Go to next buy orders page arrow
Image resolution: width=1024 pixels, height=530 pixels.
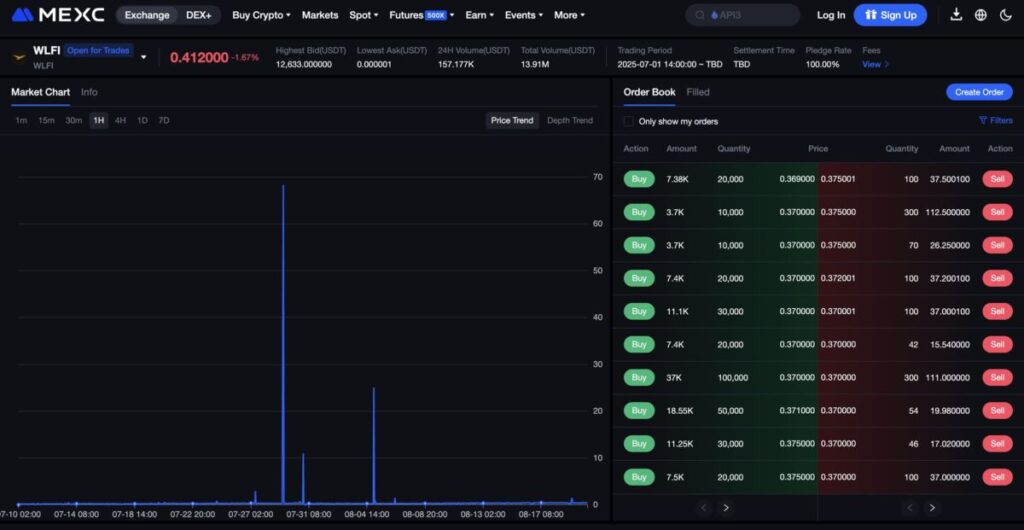(x=726, y=508)
